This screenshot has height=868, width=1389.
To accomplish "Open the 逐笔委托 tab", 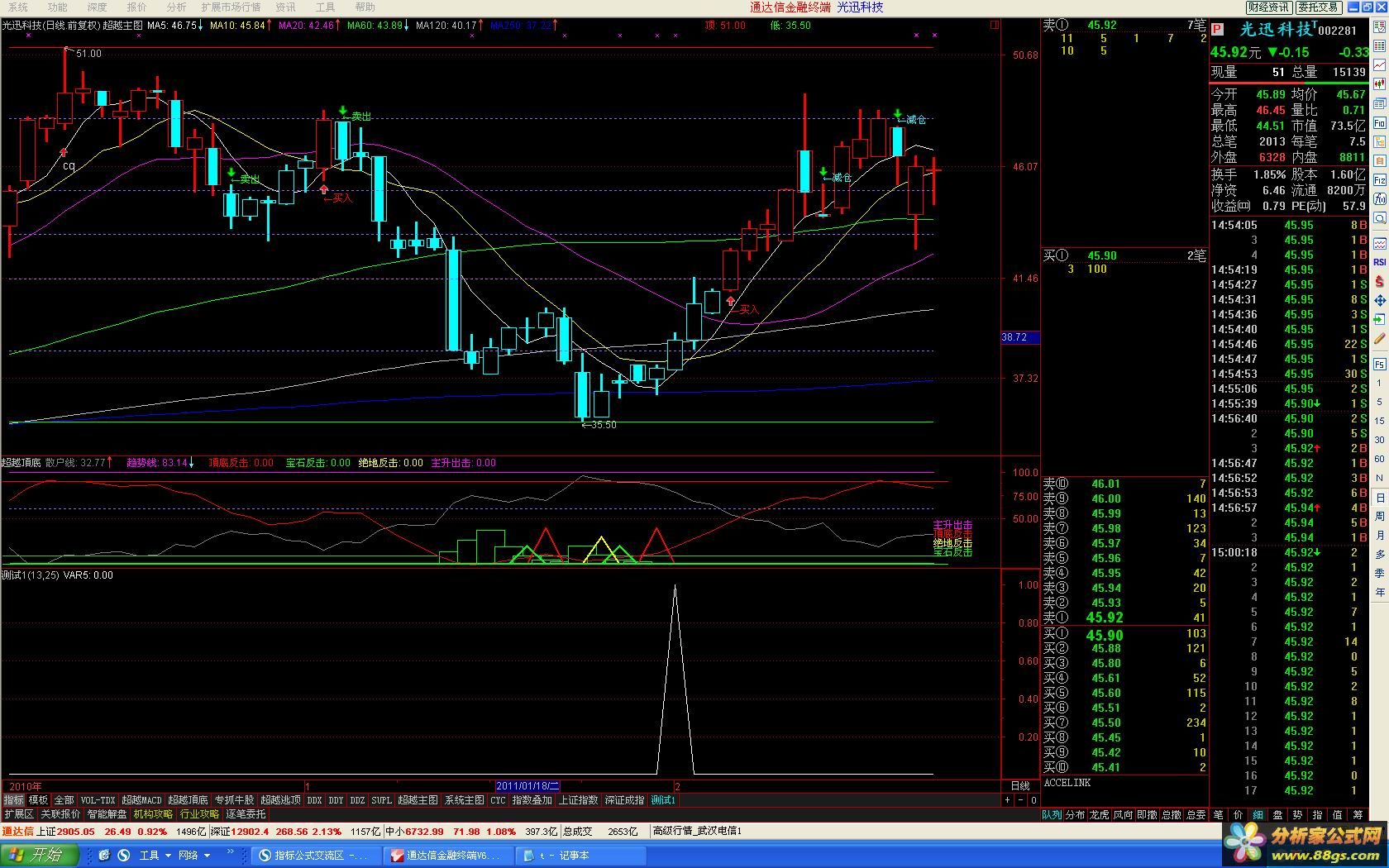I will click(x=246, y=814).
